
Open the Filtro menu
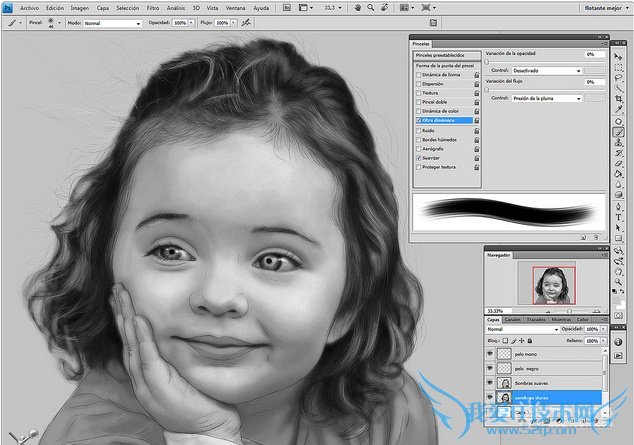pos(152,8)
